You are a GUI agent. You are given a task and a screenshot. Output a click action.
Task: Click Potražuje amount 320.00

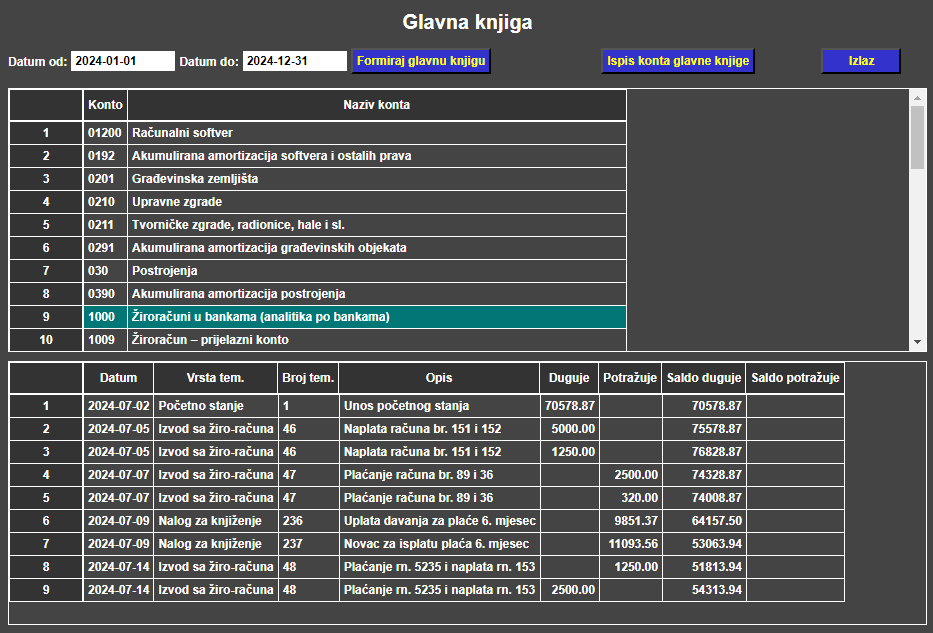tap(630, 498)
